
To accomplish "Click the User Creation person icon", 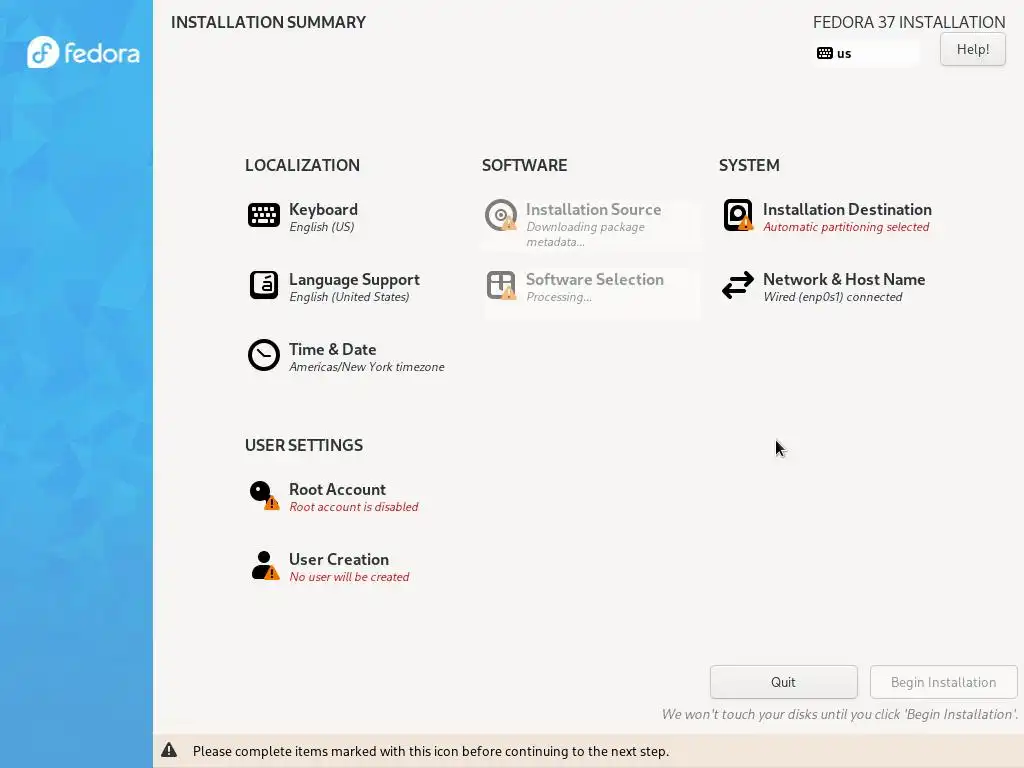I will [x=264, y=565].
